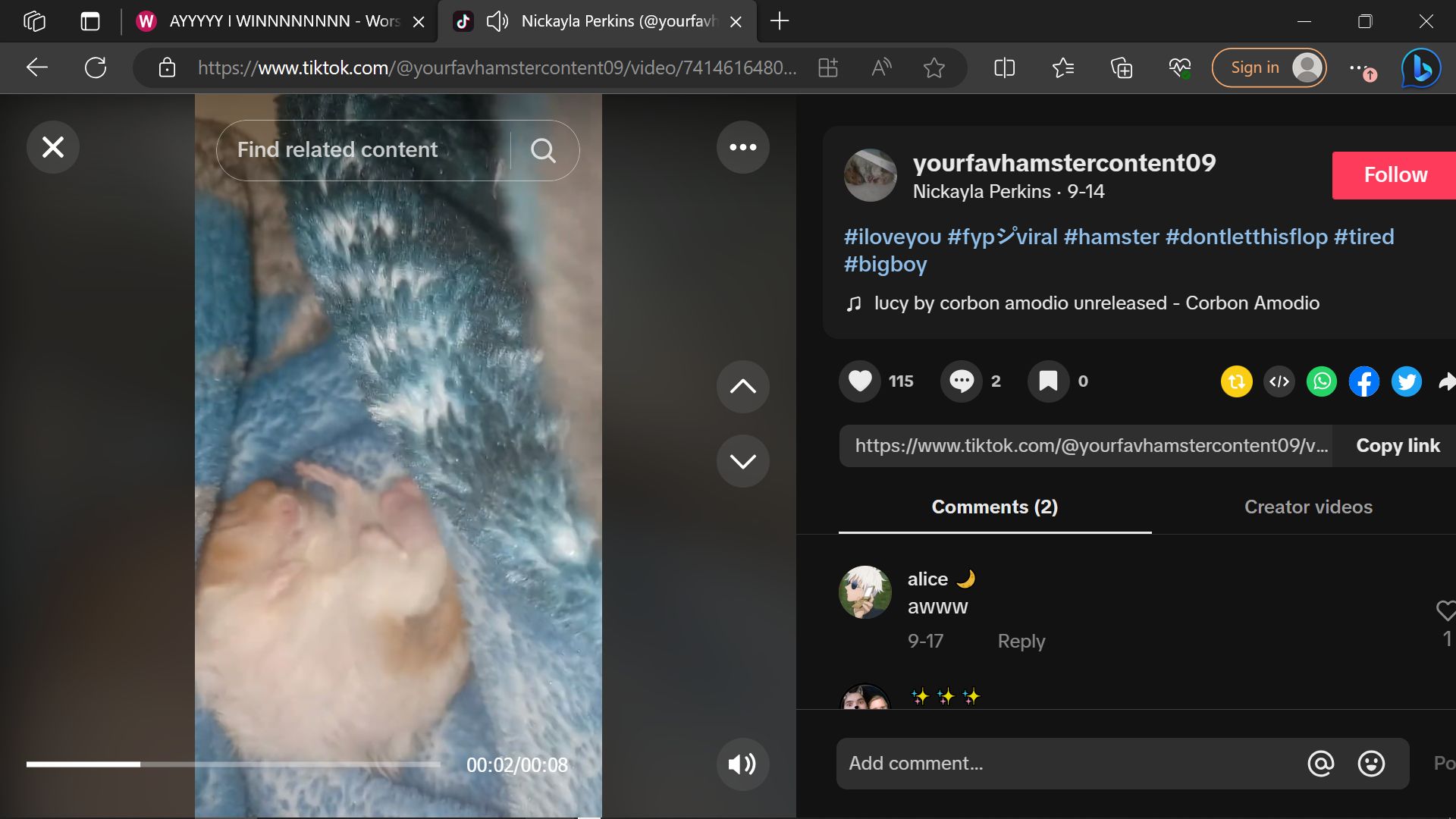Switch to Creator videos tab

point(1308,507)
